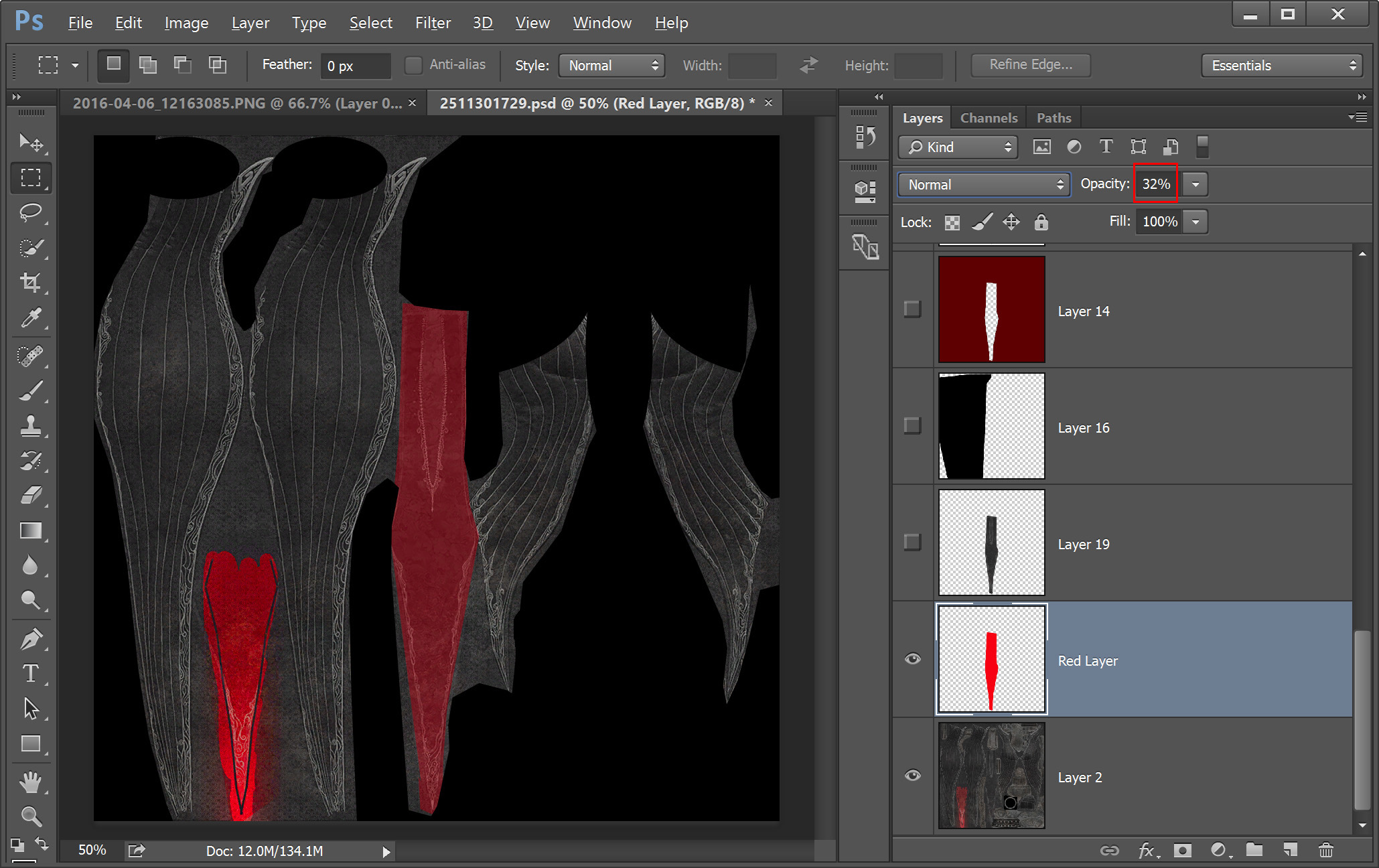Pick the Eyedropper tool
The height and width of the screenshot is (868, 1379).
(x=30, y=317)
